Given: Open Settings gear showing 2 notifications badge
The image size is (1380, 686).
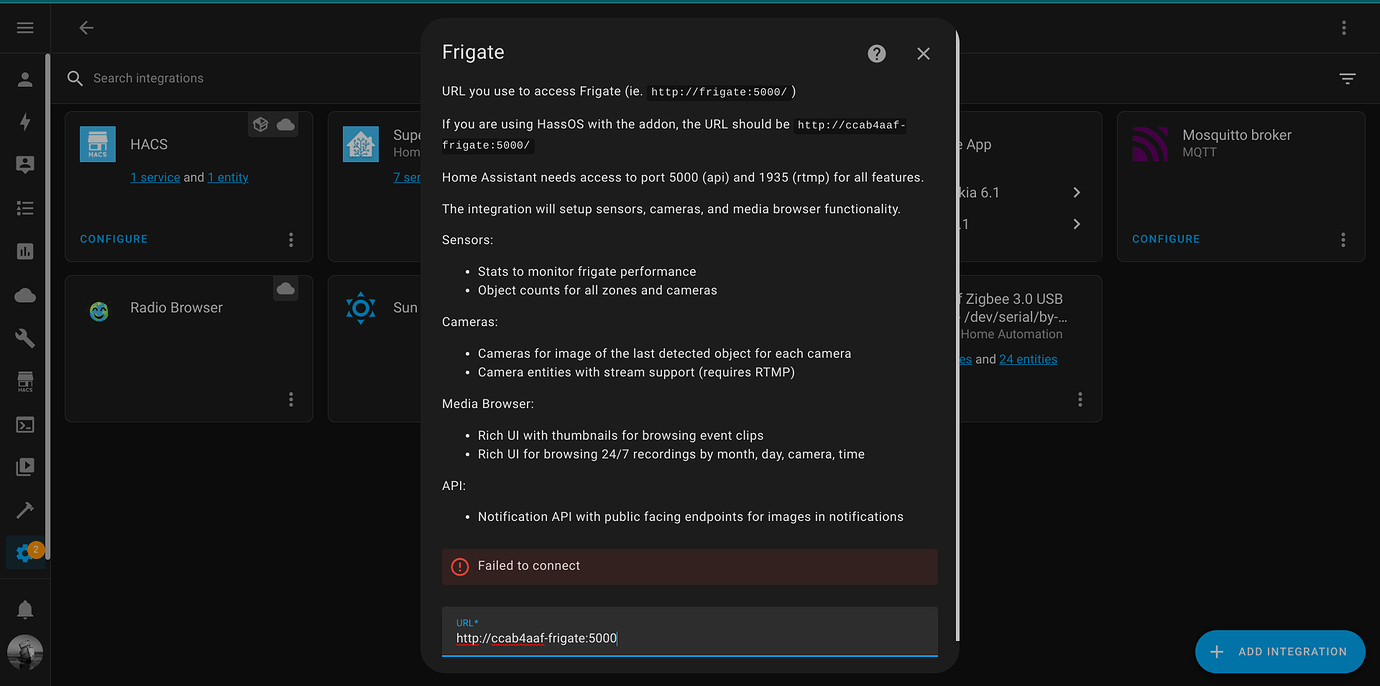Looking at the screenshot, I should click(x=25, y=551).
